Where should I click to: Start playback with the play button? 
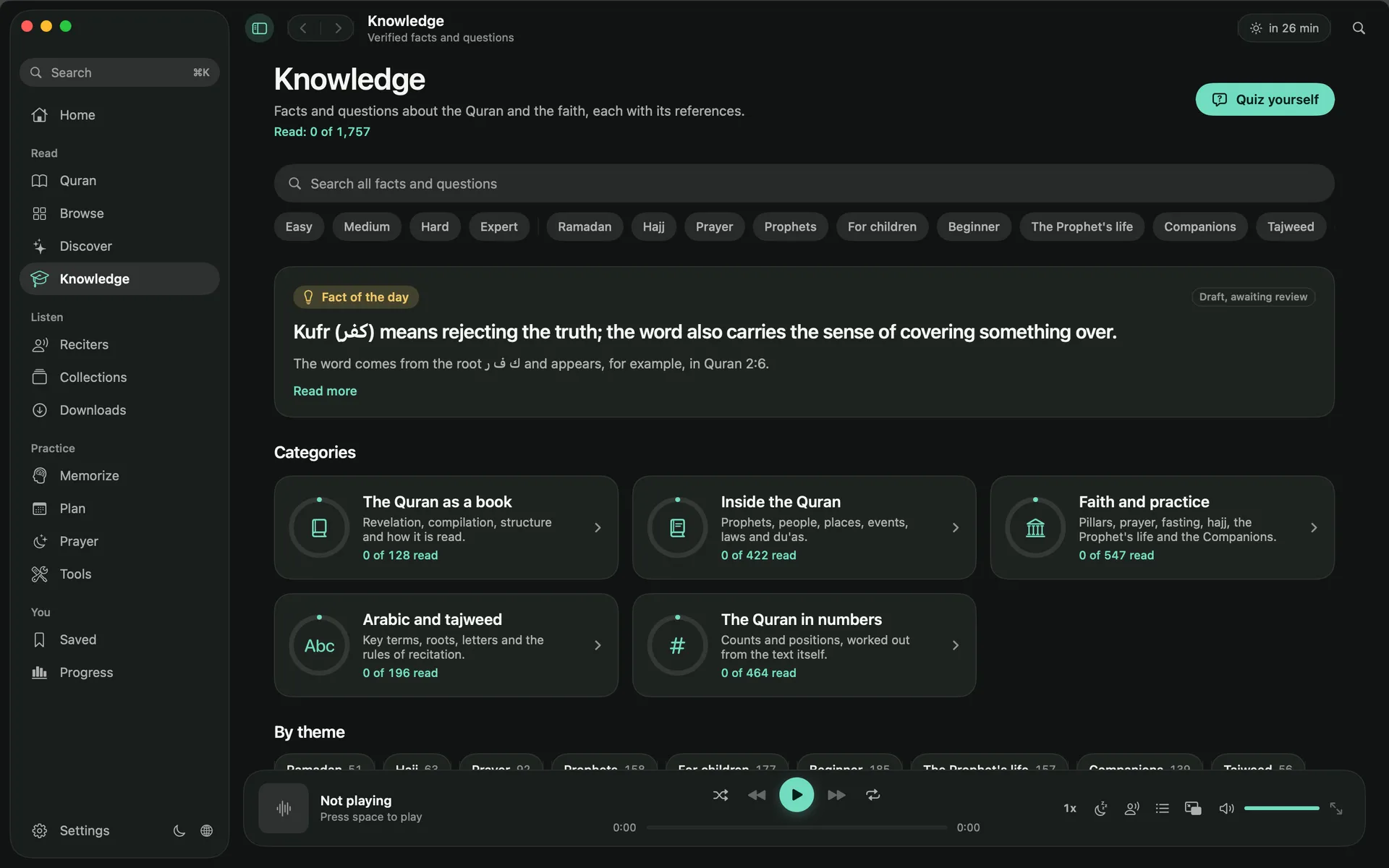pos(797,795)
